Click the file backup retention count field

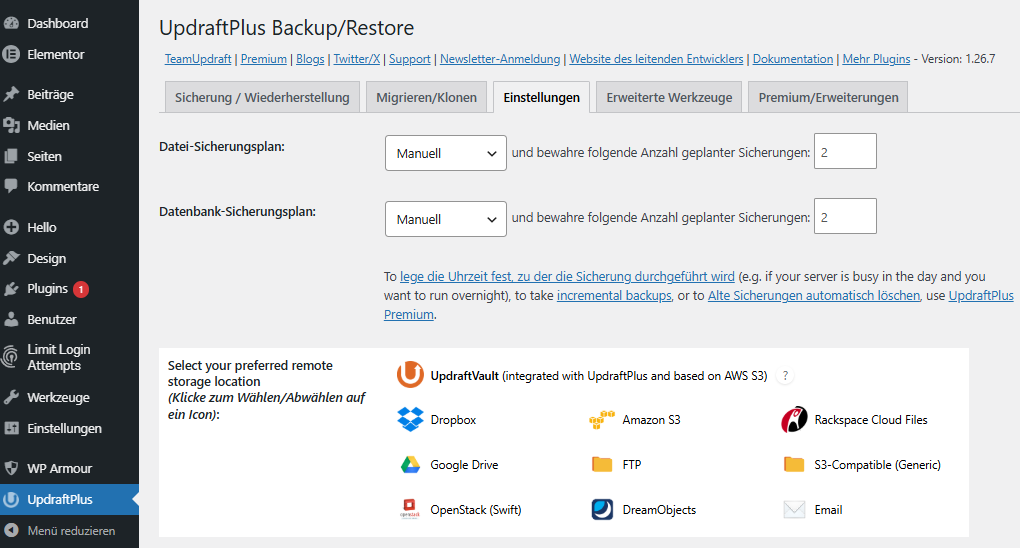click(845, 151)
